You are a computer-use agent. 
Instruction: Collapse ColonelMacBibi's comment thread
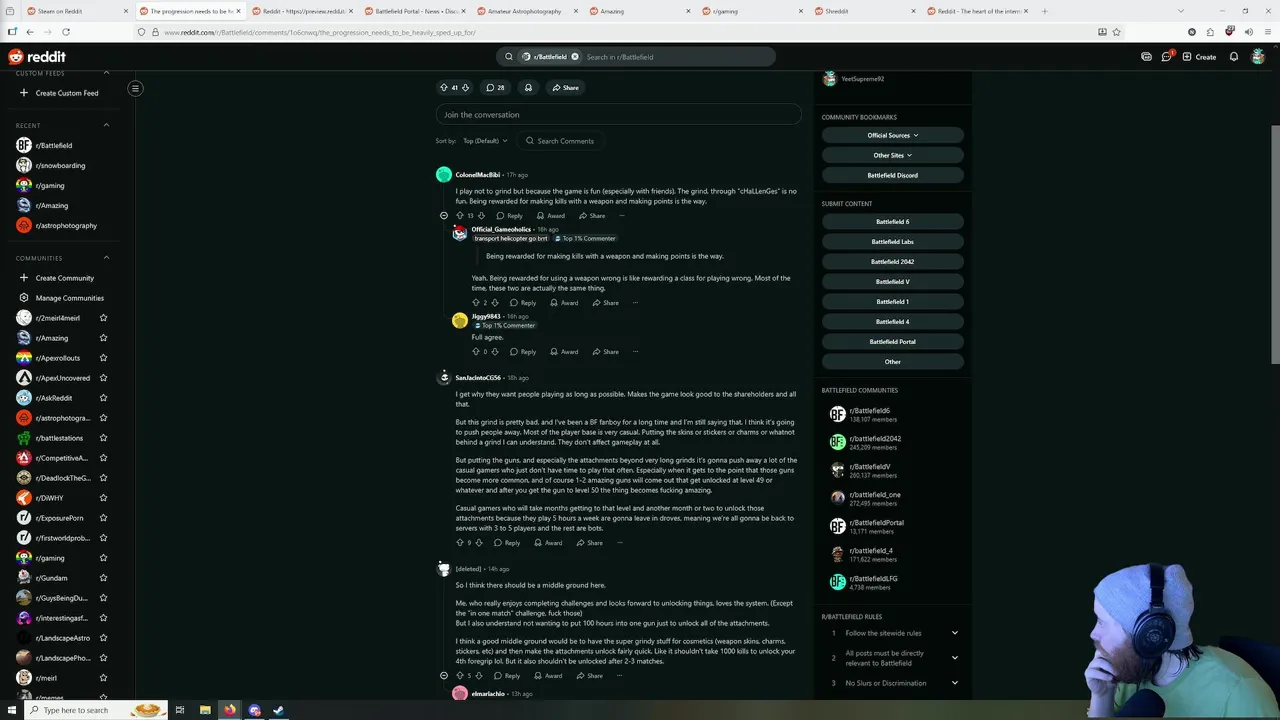(x=444, y=216)
